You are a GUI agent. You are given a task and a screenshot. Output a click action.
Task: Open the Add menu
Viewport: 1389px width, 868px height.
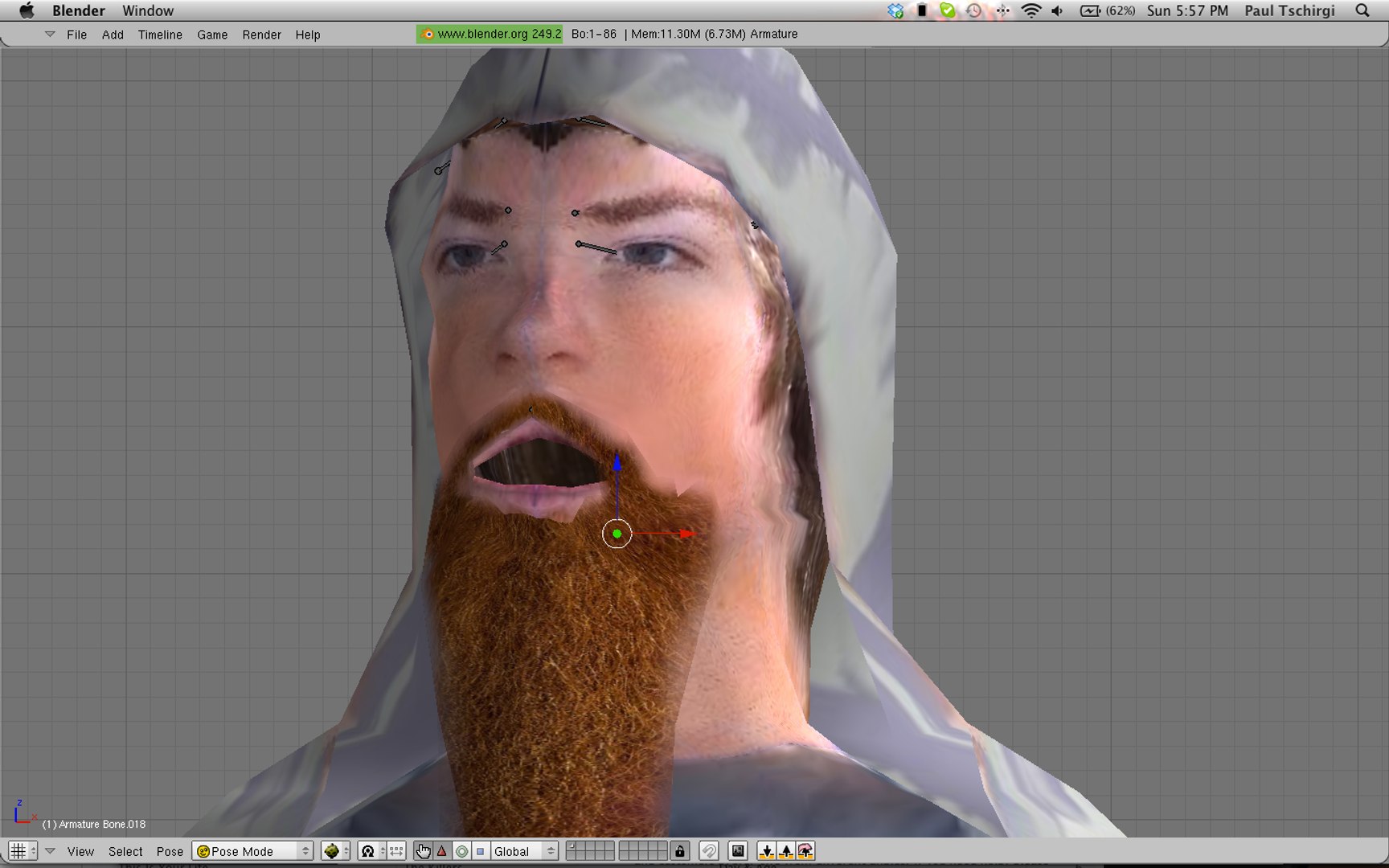[113, 35]
